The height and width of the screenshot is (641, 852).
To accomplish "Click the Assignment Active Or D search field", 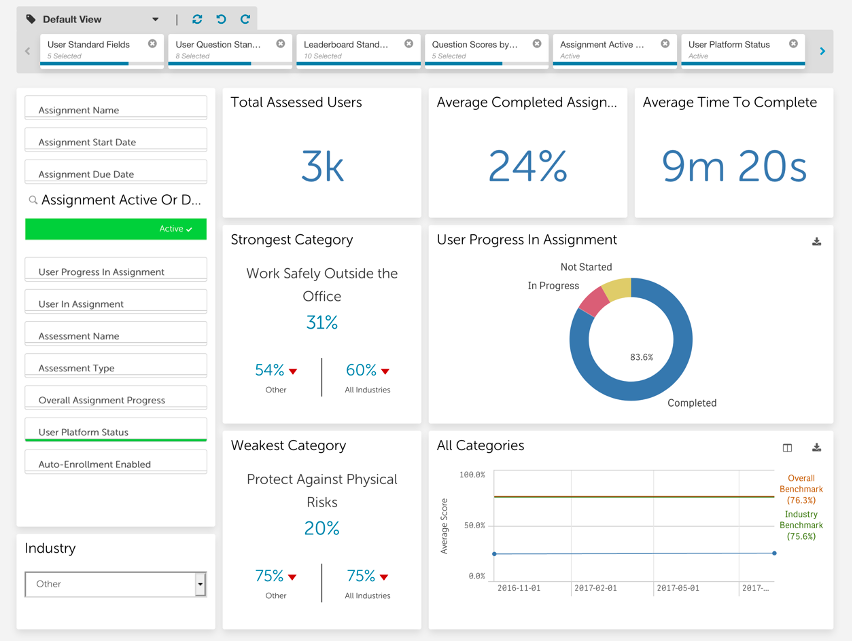I will [x=116, y=200].
